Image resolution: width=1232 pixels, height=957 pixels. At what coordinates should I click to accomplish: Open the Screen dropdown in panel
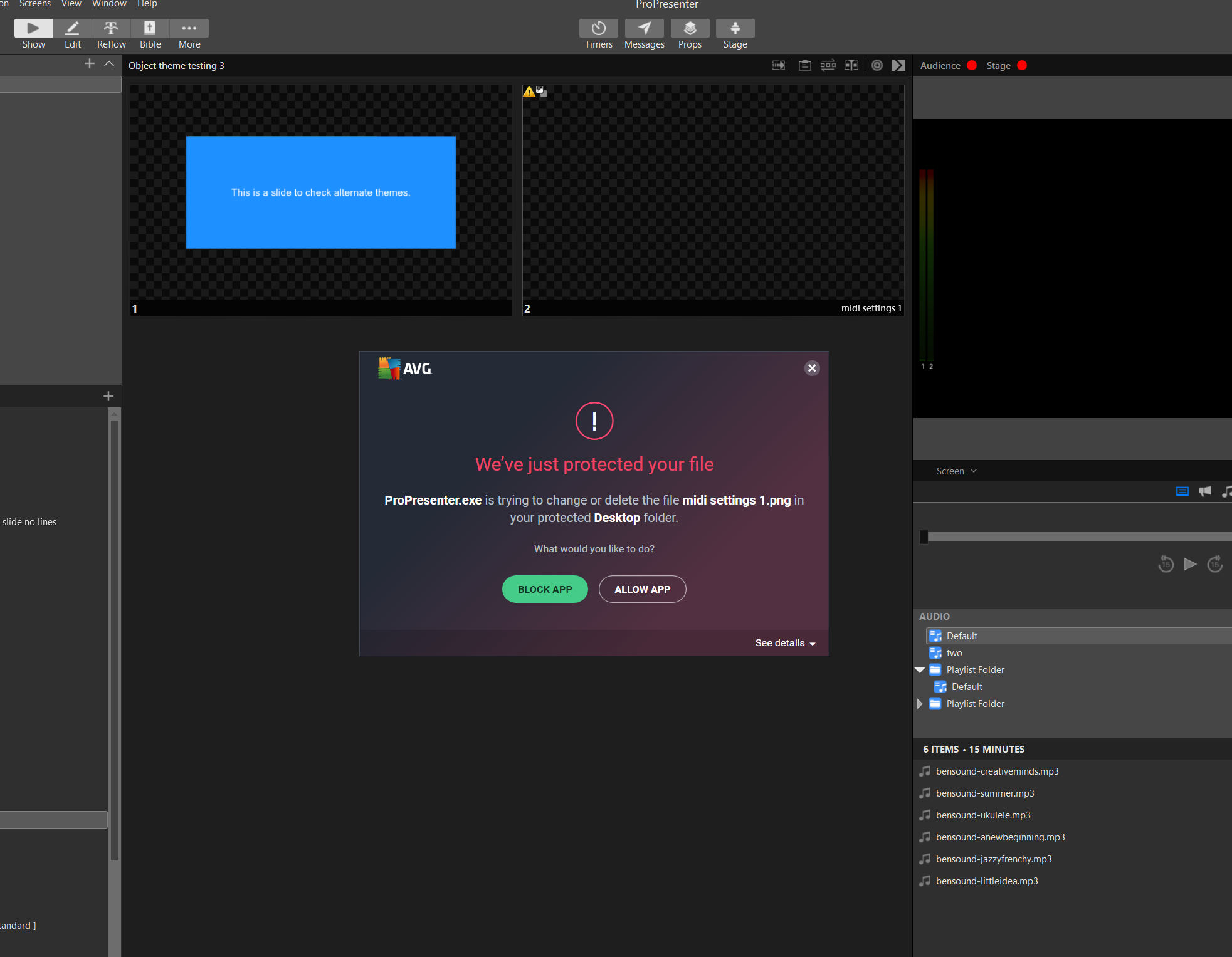click(955, 470)
